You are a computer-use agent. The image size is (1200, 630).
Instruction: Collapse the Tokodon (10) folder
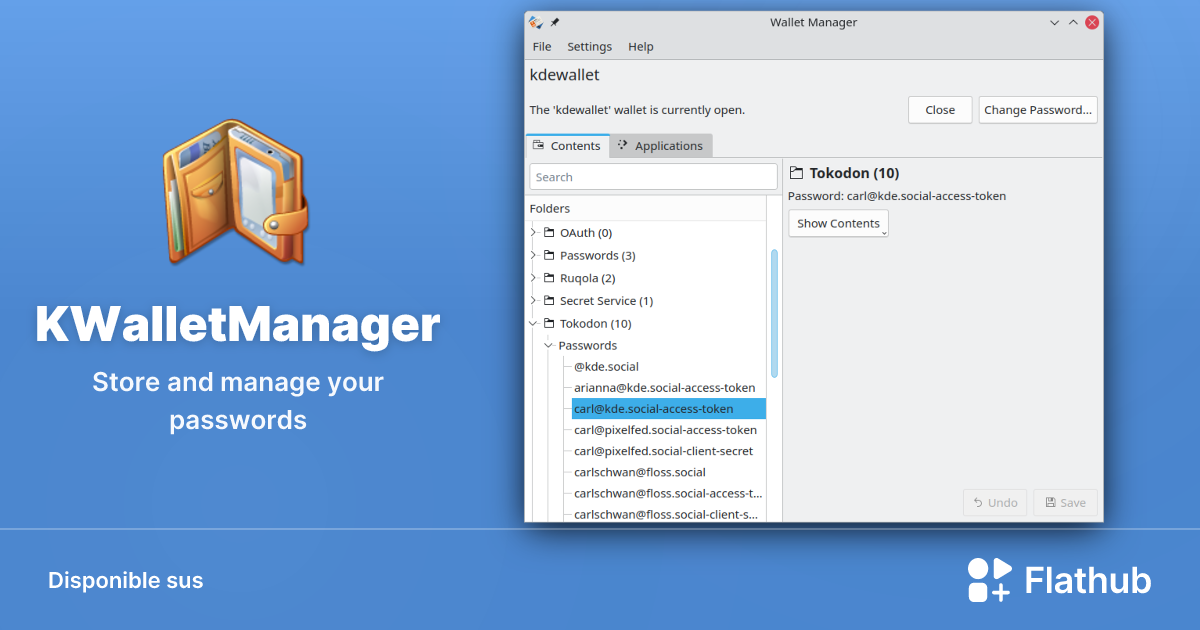[x=533, y=323]
